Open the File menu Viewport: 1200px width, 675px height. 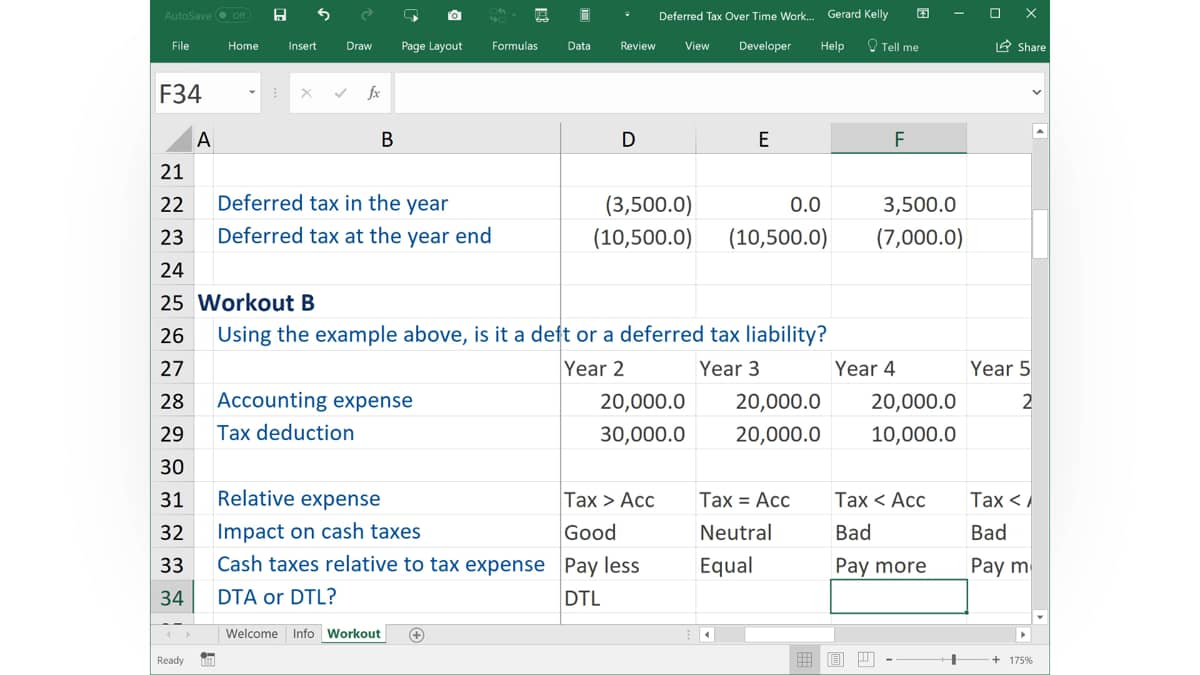(x=180, y=46)
